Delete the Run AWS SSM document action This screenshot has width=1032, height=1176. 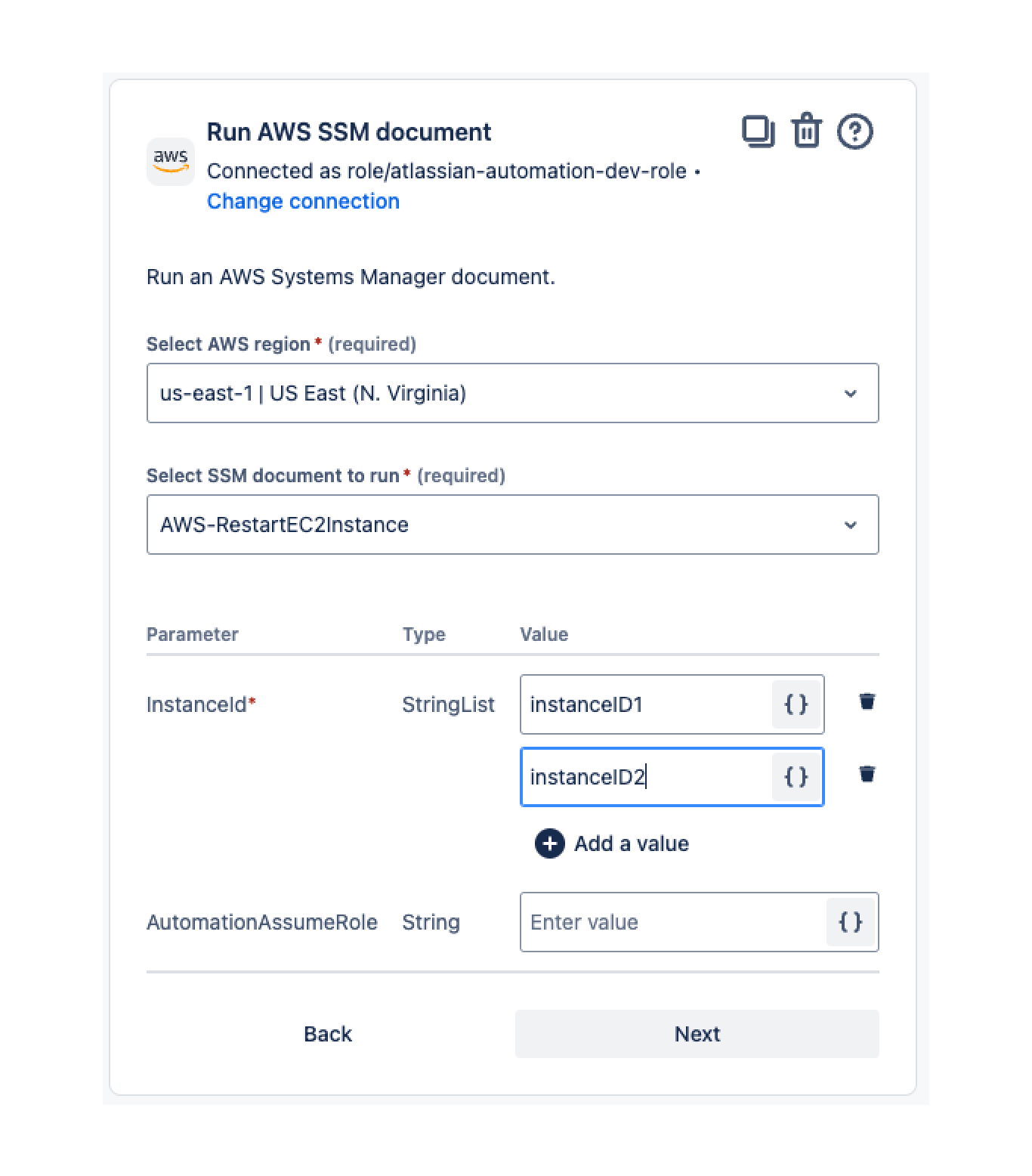coord(806,132)
